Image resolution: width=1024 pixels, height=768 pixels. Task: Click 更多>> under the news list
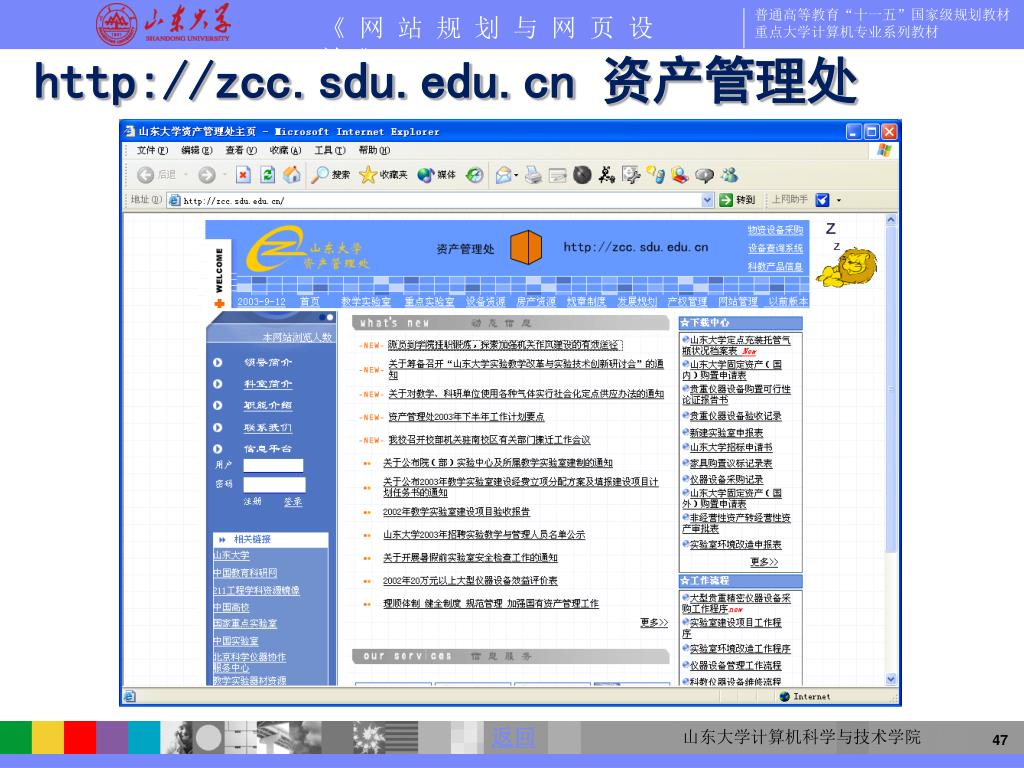tap(654, 622)
